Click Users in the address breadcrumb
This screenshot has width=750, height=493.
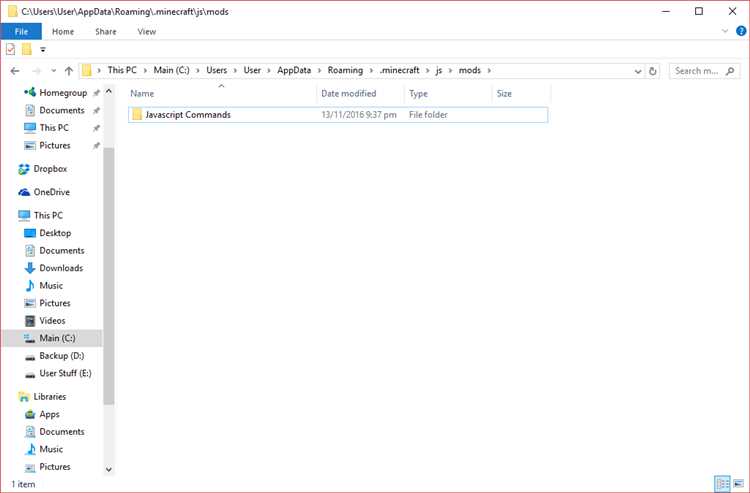click(217, 70)
